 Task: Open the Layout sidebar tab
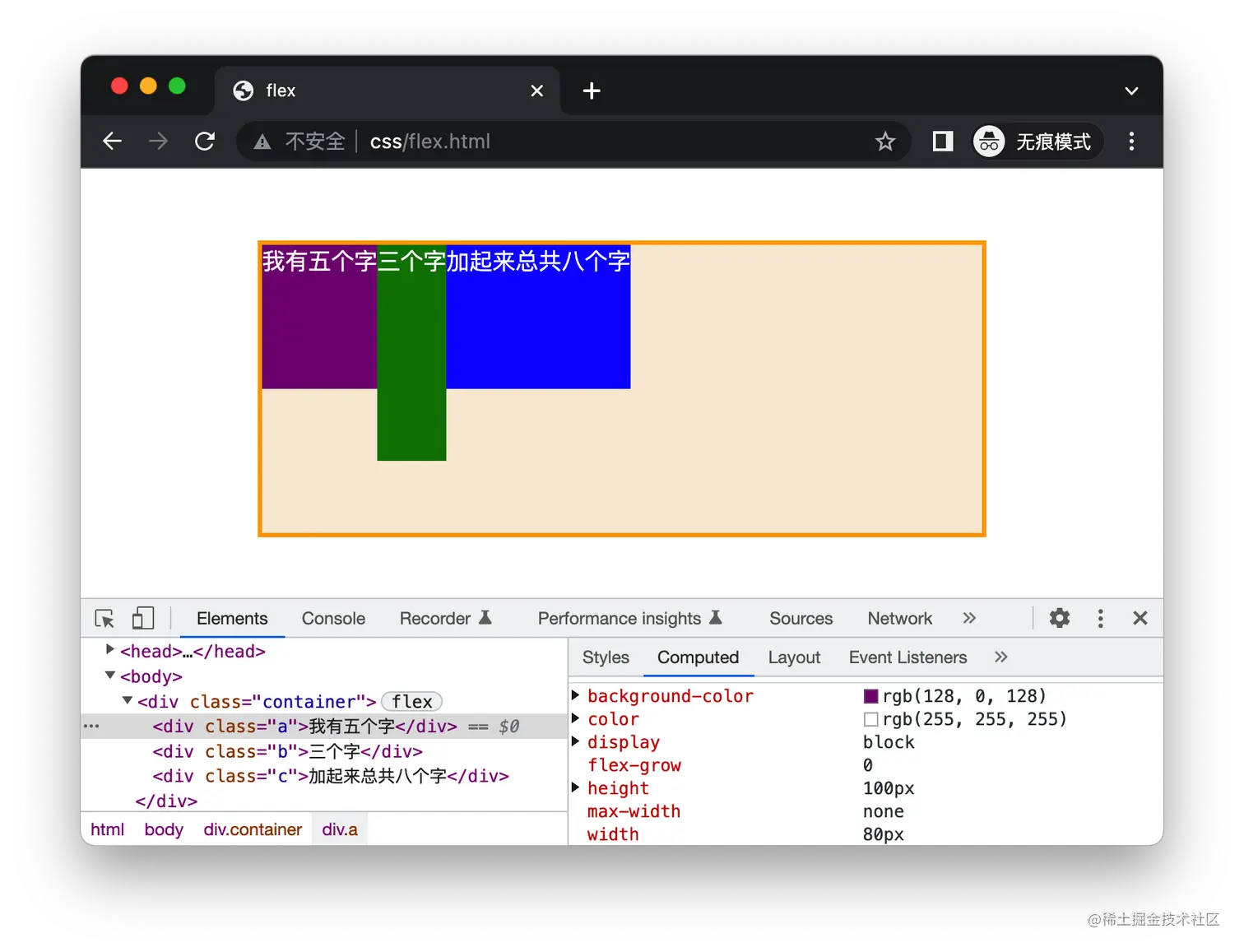click(x=794, y=657)
